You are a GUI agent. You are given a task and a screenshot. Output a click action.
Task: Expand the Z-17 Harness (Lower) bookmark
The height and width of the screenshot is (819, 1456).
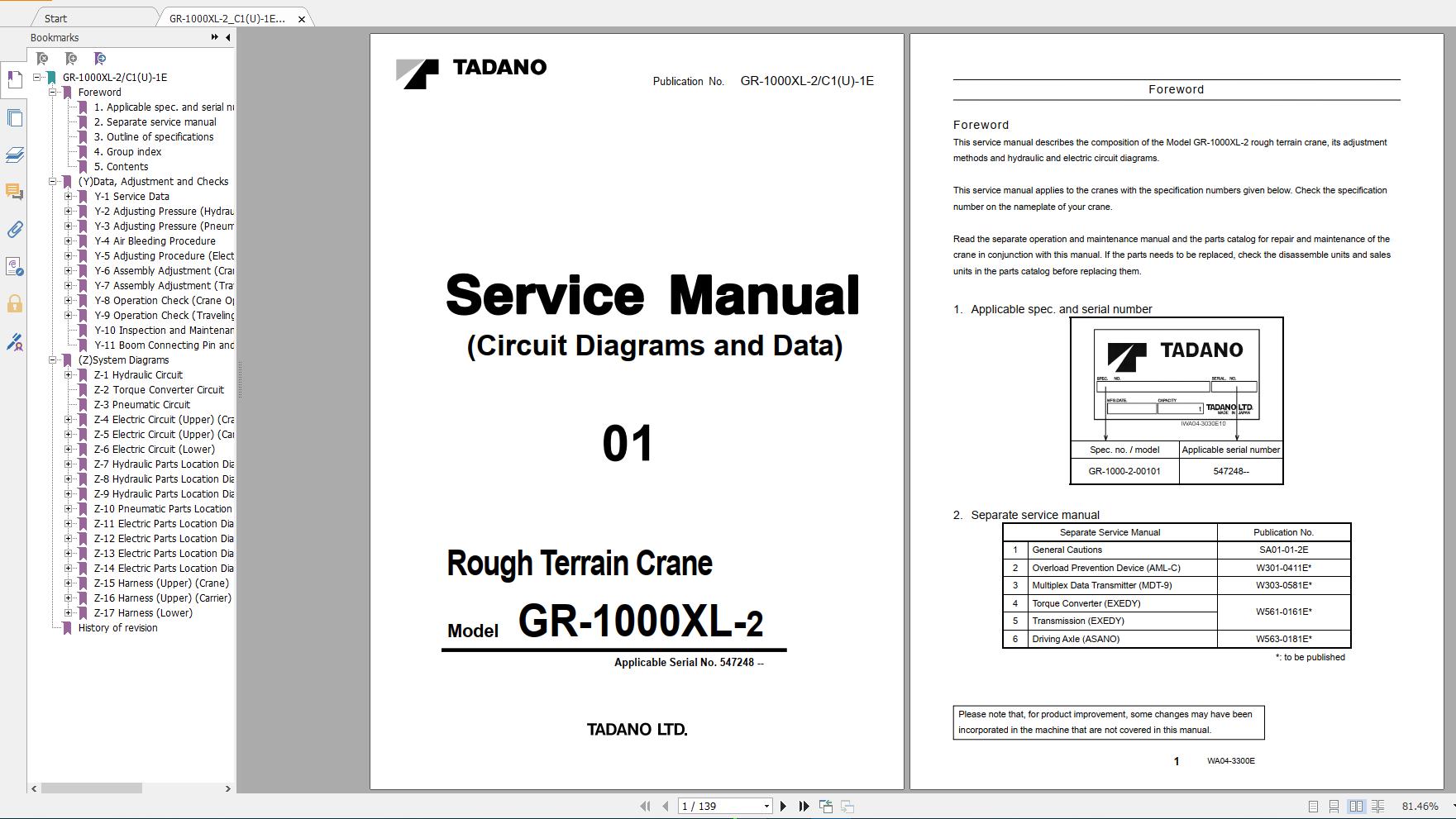pos(69,613)
